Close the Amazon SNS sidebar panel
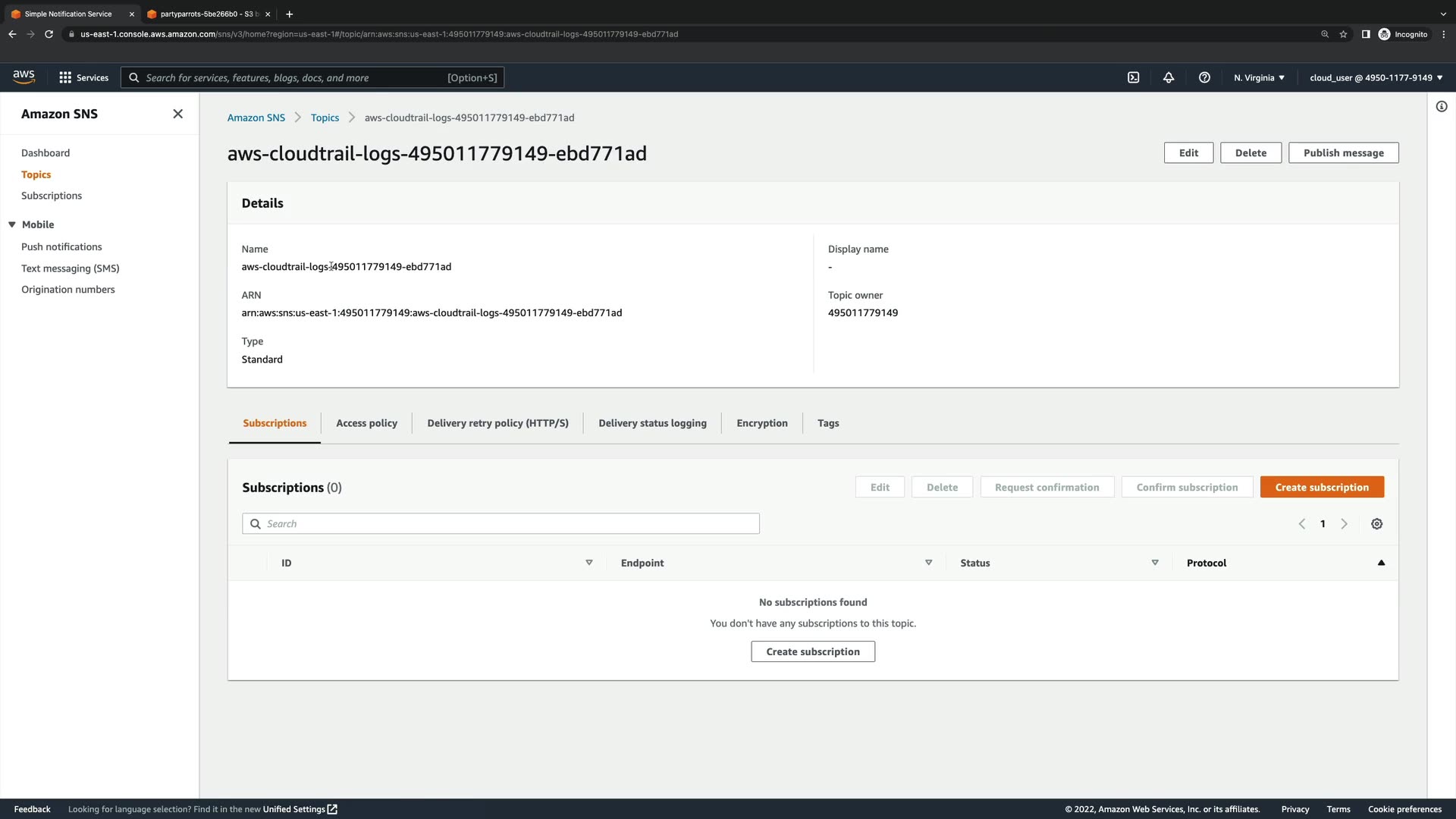This screenshot has height=819, width=1456. 177,114
